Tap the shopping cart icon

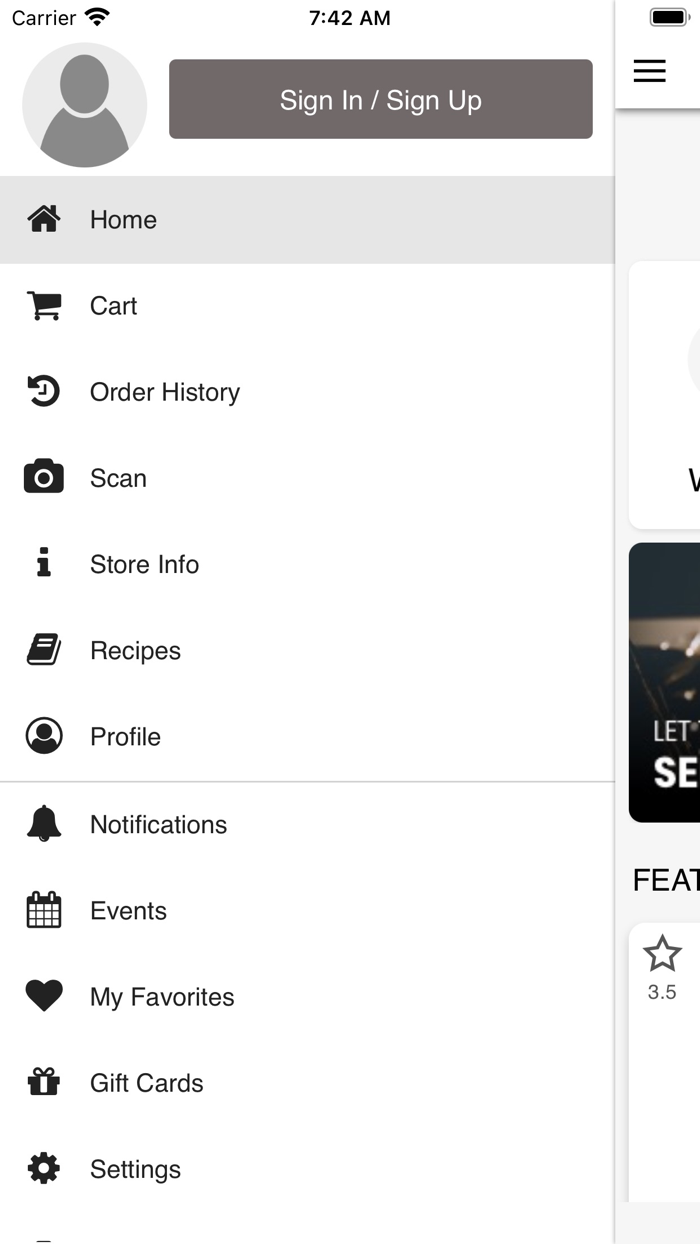44,306
